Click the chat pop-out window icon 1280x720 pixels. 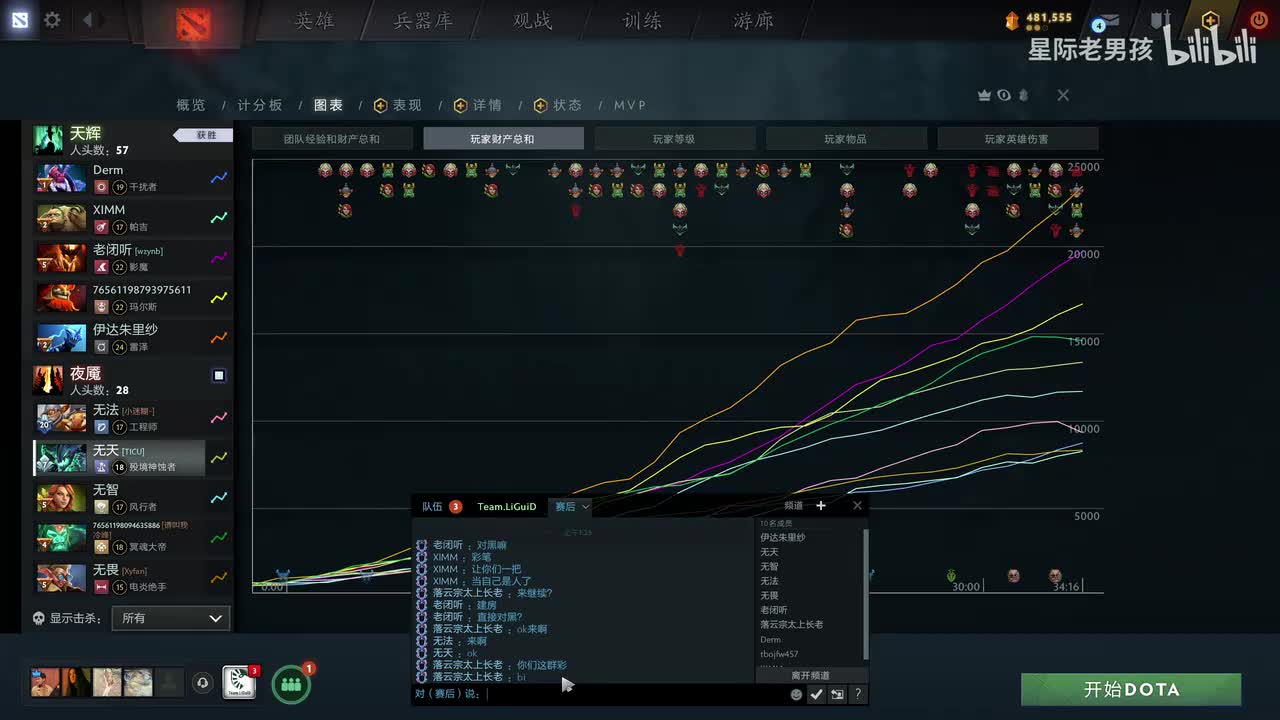[837, 694]
